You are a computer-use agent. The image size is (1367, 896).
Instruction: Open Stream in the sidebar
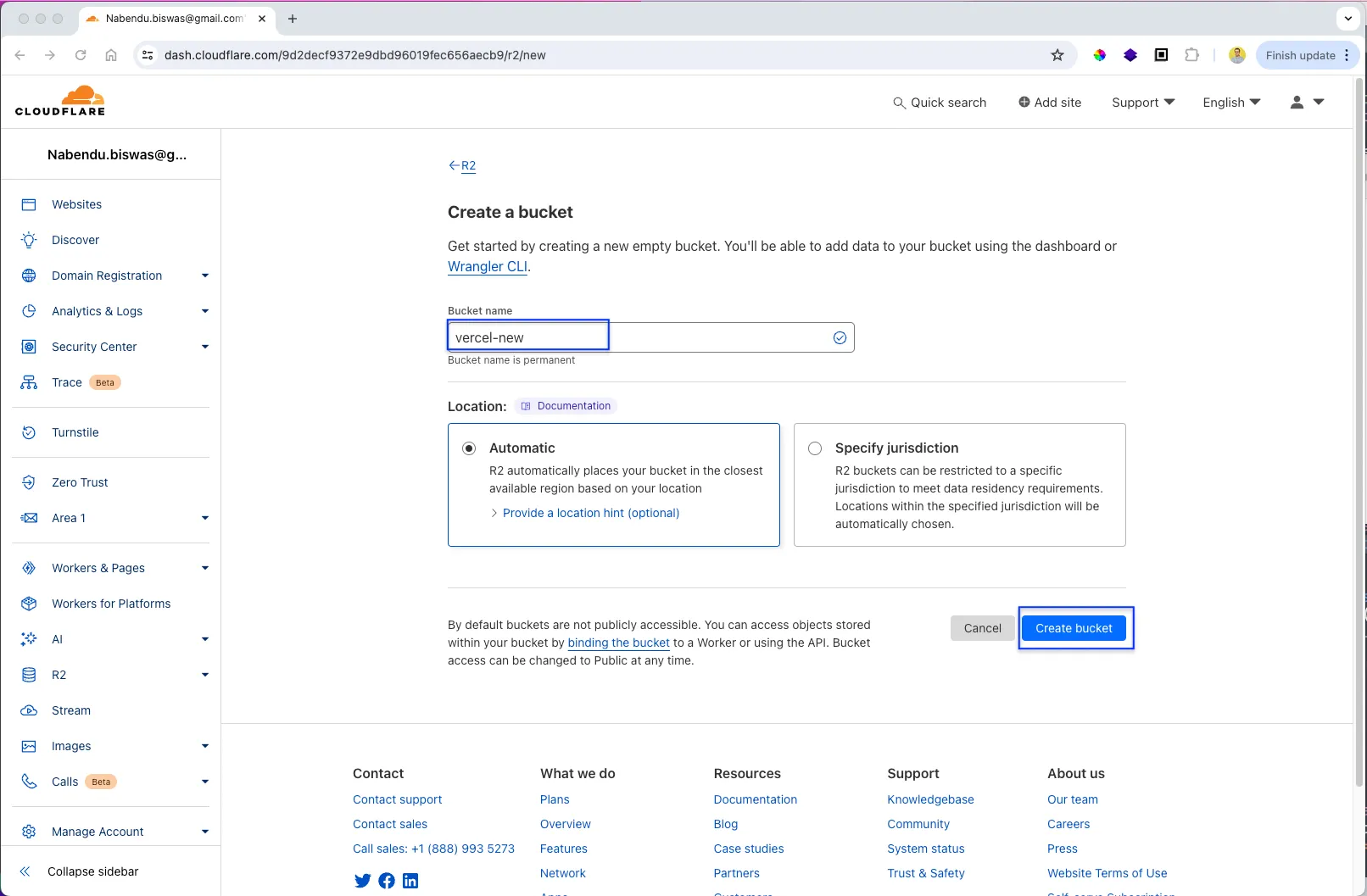pyautogui.click(x=71, y=710)
